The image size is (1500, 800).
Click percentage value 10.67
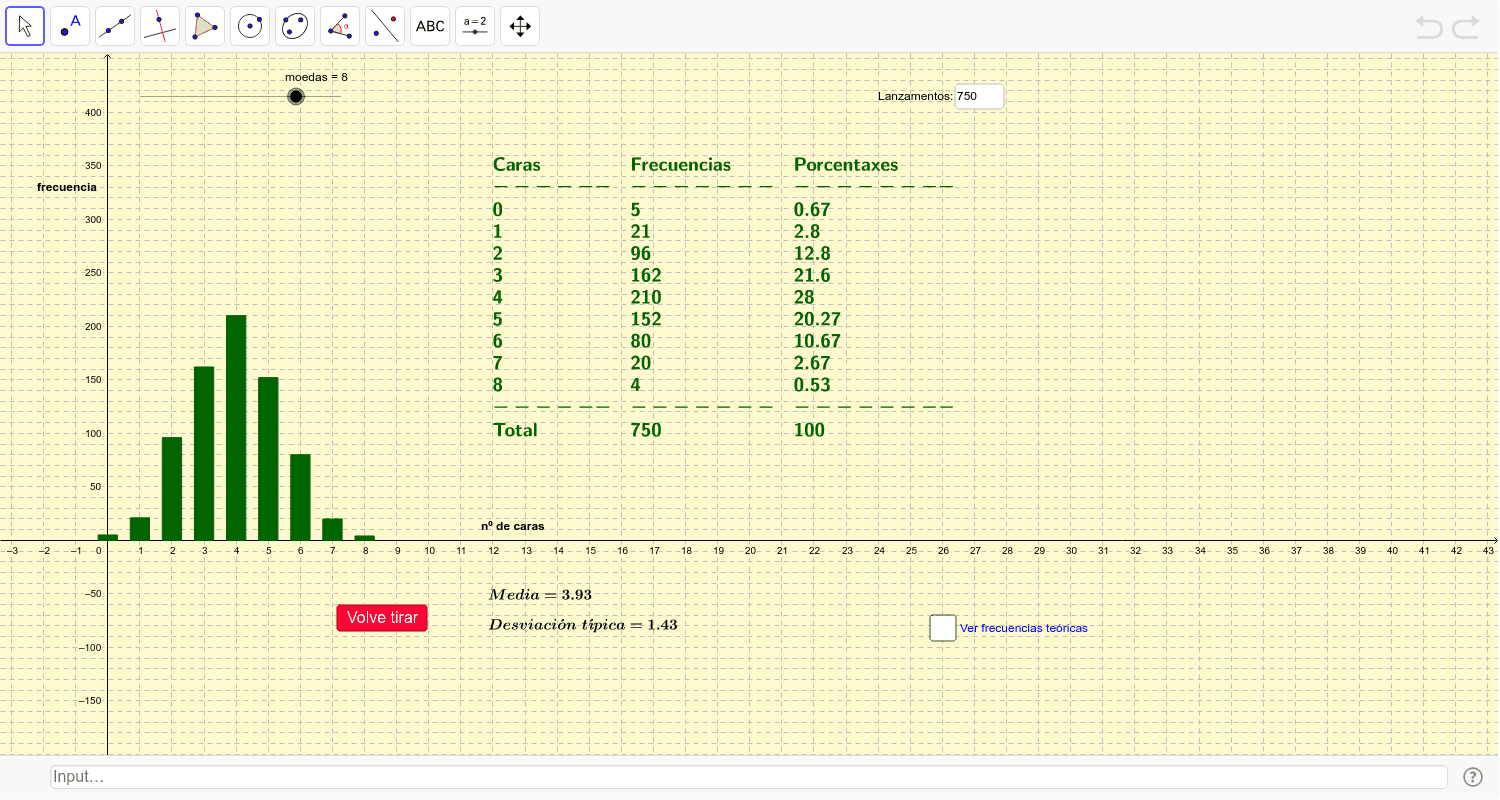[817, 342]
